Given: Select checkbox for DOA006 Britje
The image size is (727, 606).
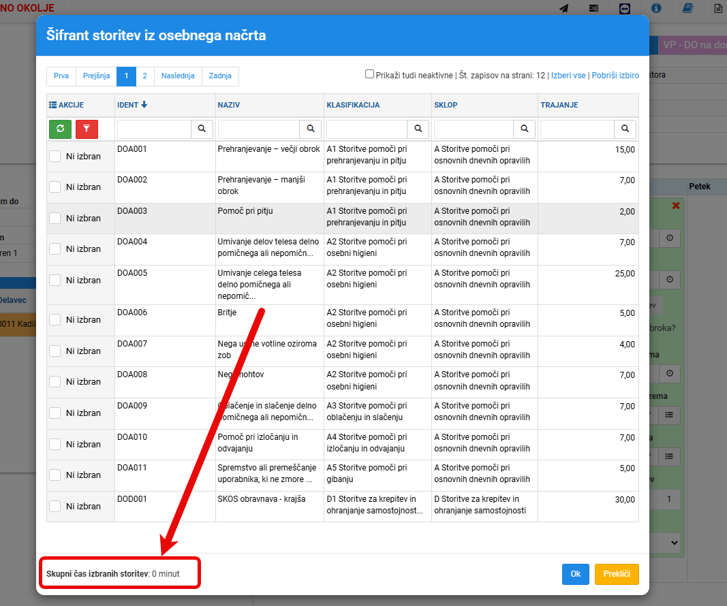Looking at the screenshot, I should tap(55, 319).
